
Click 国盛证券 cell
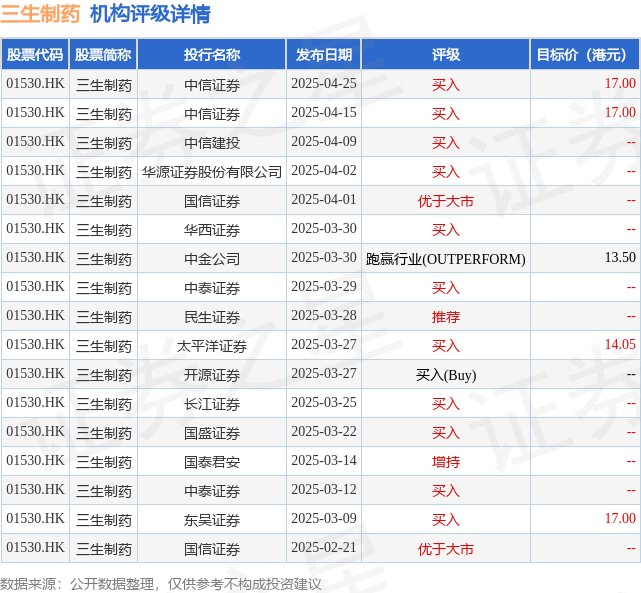click(212, 433)
